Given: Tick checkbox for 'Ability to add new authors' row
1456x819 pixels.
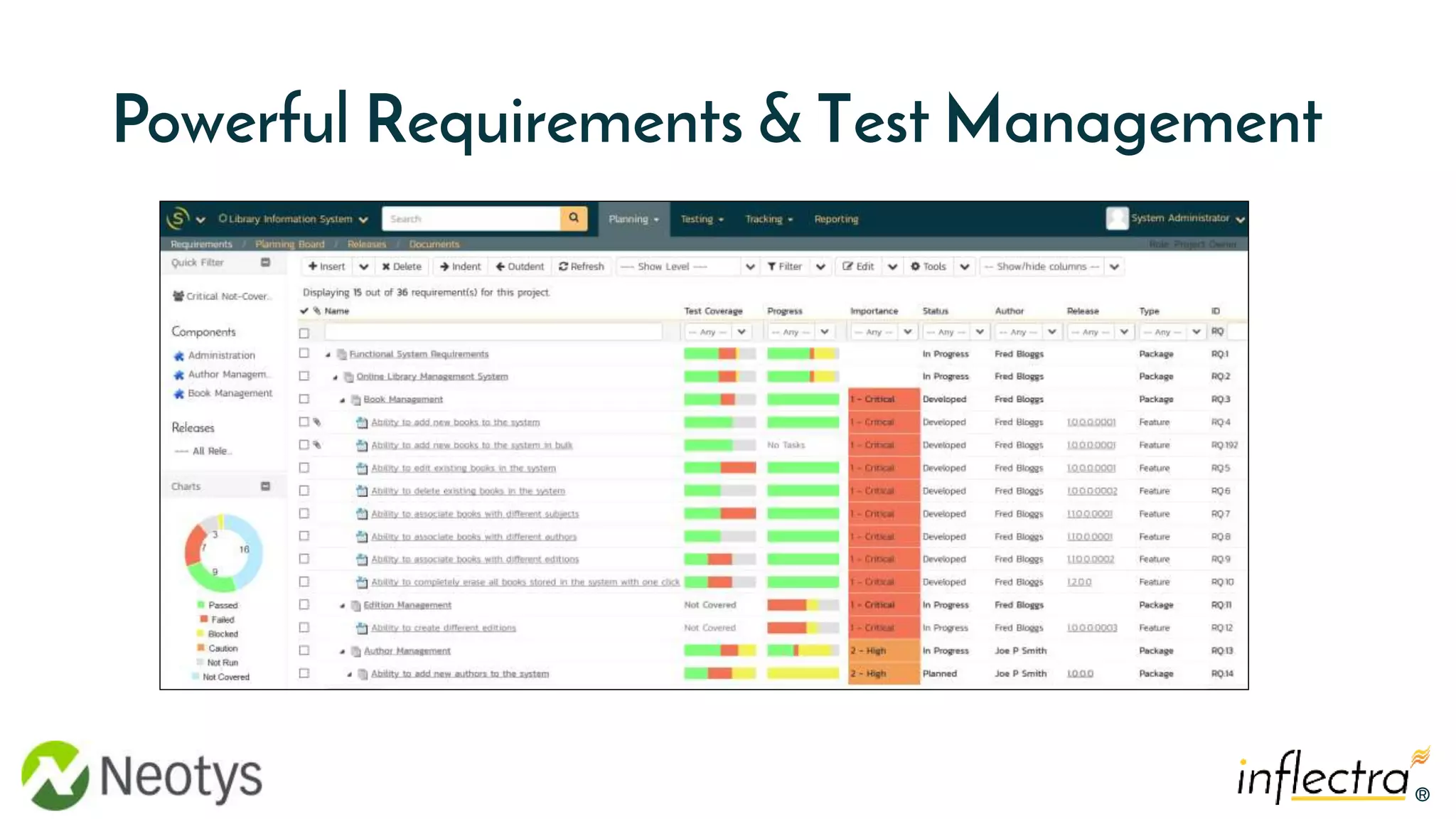Looking at the screenshot, I should tap(304, 673).
